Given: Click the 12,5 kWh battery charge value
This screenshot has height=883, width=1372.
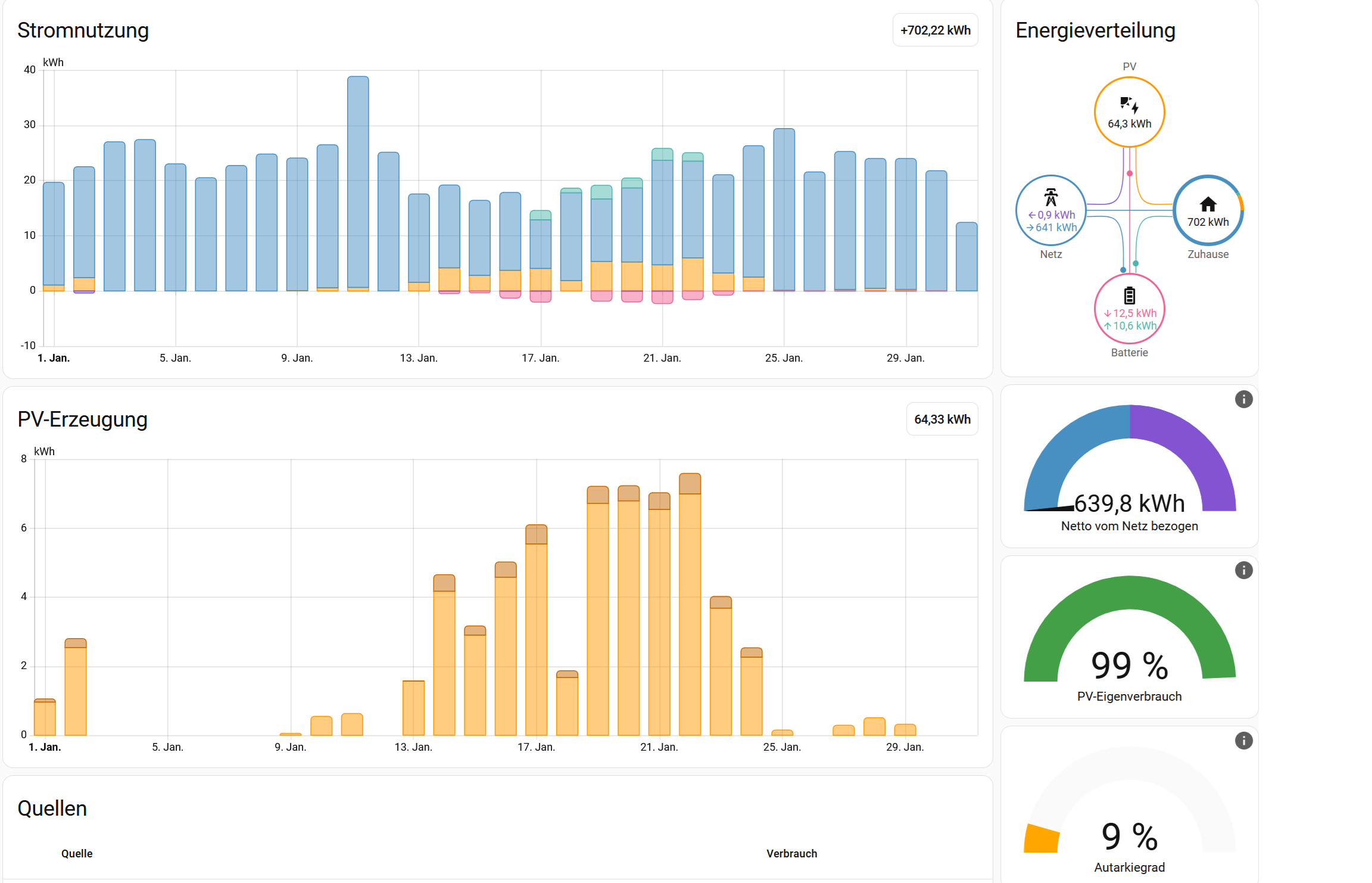Looking at the screenshot, I should tap(1134, 313).
